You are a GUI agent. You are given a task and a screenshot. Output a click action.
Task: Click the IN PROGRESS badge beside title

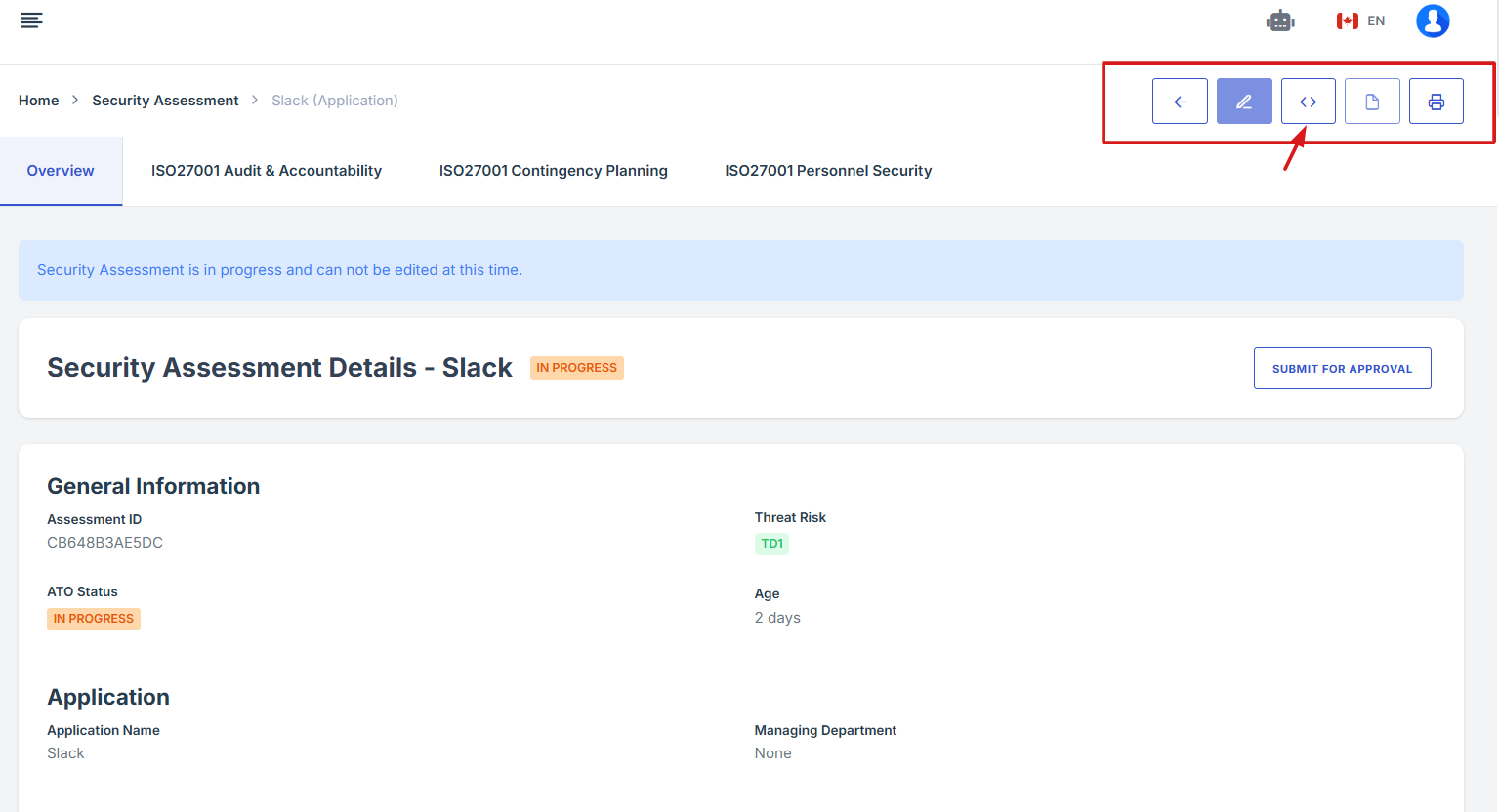[576, 368]
